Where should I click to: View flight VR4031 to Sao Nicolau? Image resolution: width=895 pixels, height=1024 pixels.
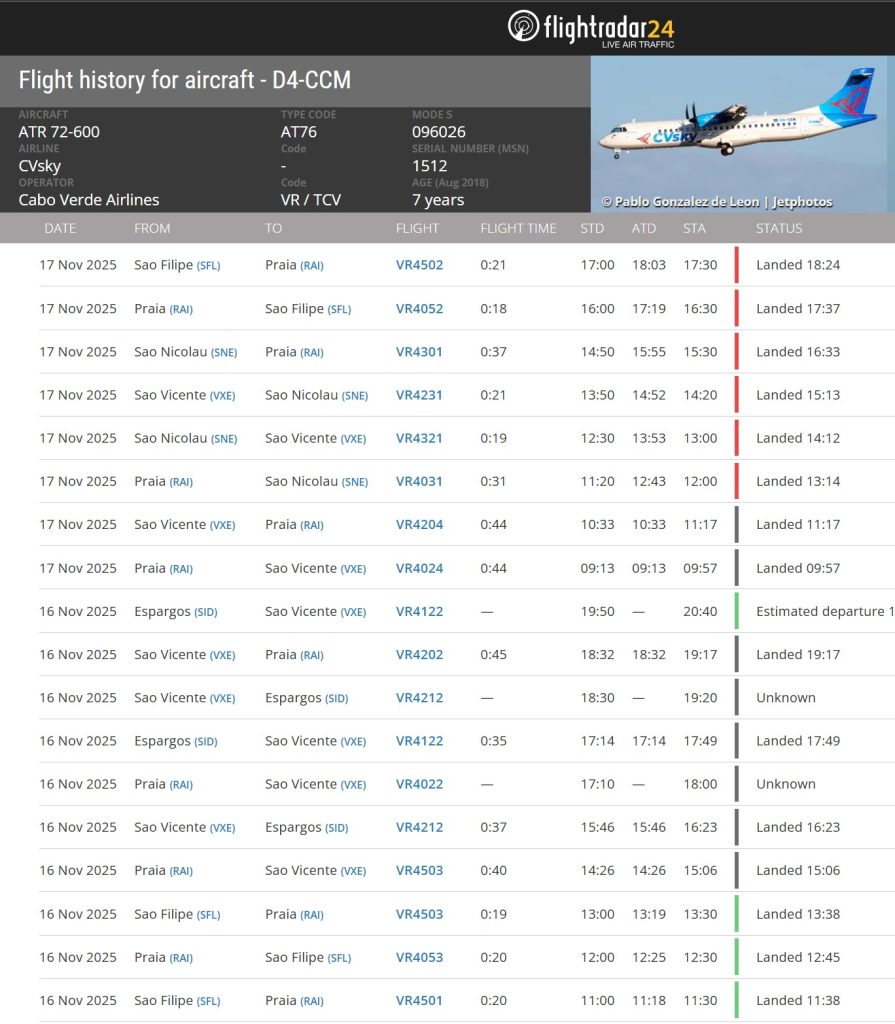coord(419,481)
